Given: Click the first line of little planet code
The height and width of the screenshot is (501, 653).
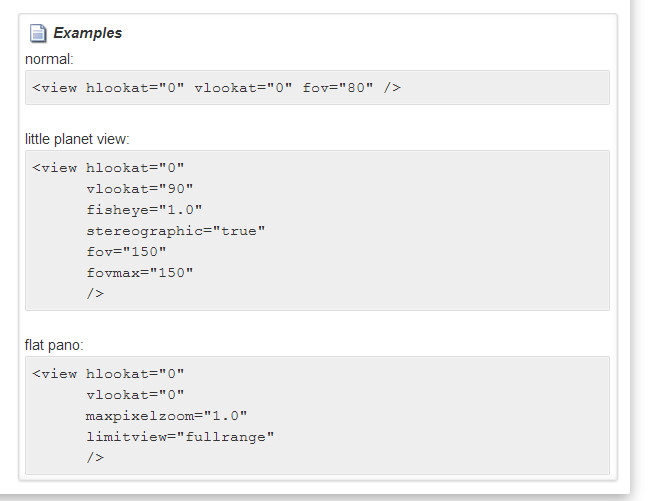Looking at the screenshot, I should pos(108,168).
